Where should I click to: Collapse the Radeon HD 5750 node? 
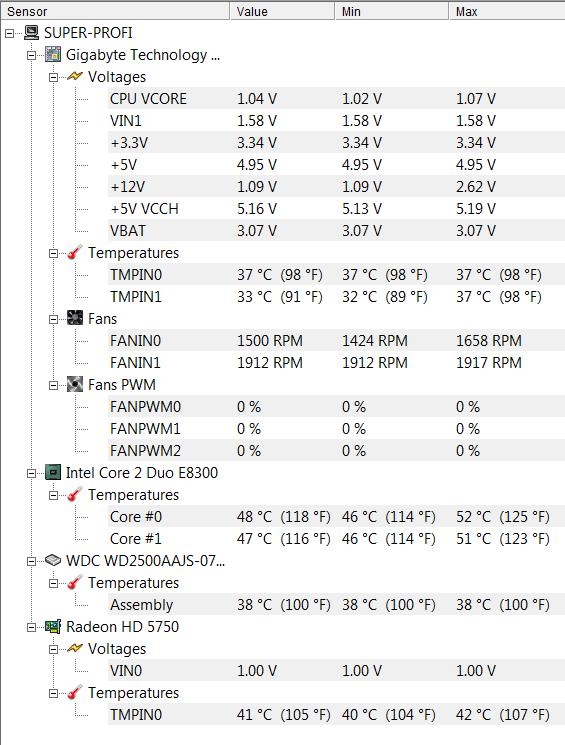(31, 628)
